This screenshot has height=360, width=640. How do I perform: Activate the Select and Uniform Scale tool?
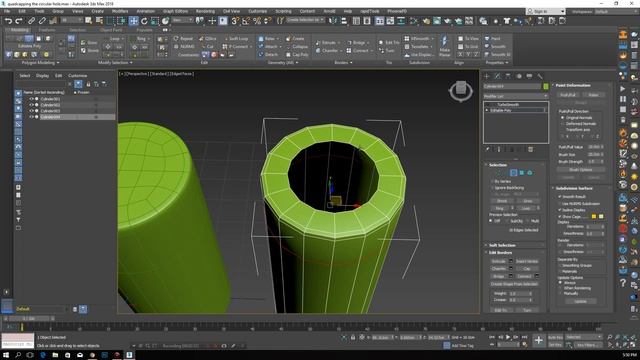(155, 21)
